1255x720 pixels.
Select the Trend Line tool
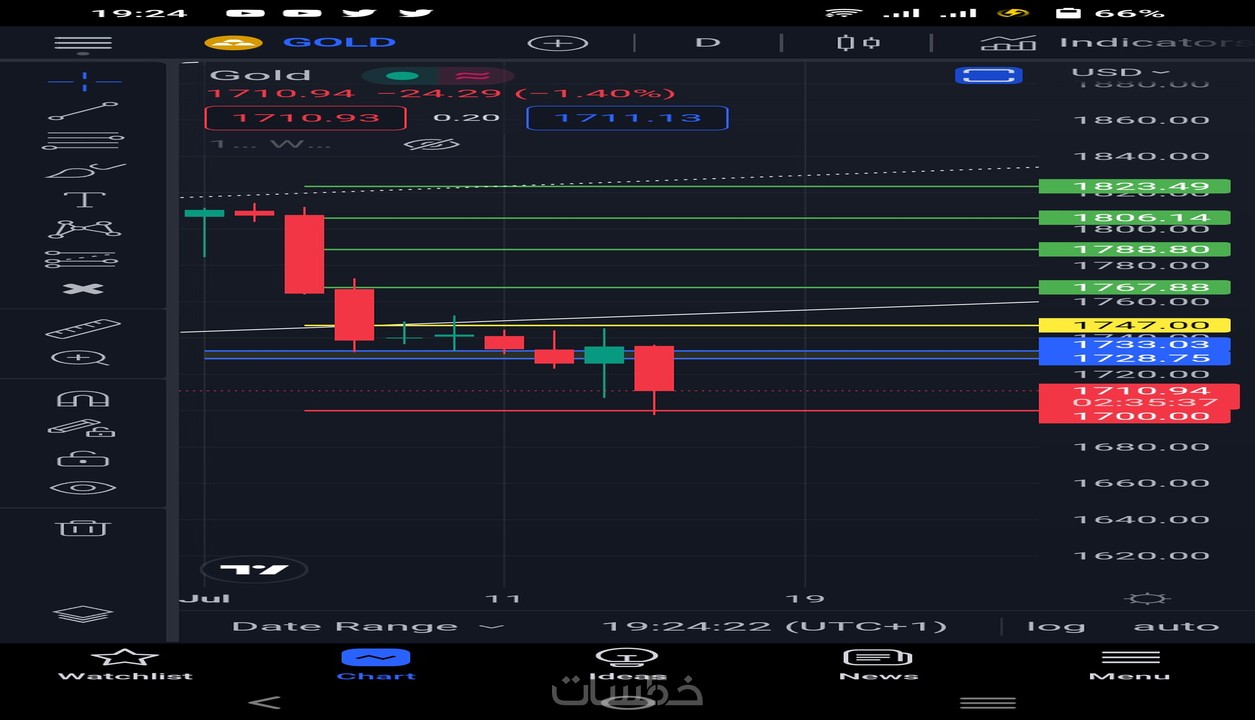pos(84,108)
